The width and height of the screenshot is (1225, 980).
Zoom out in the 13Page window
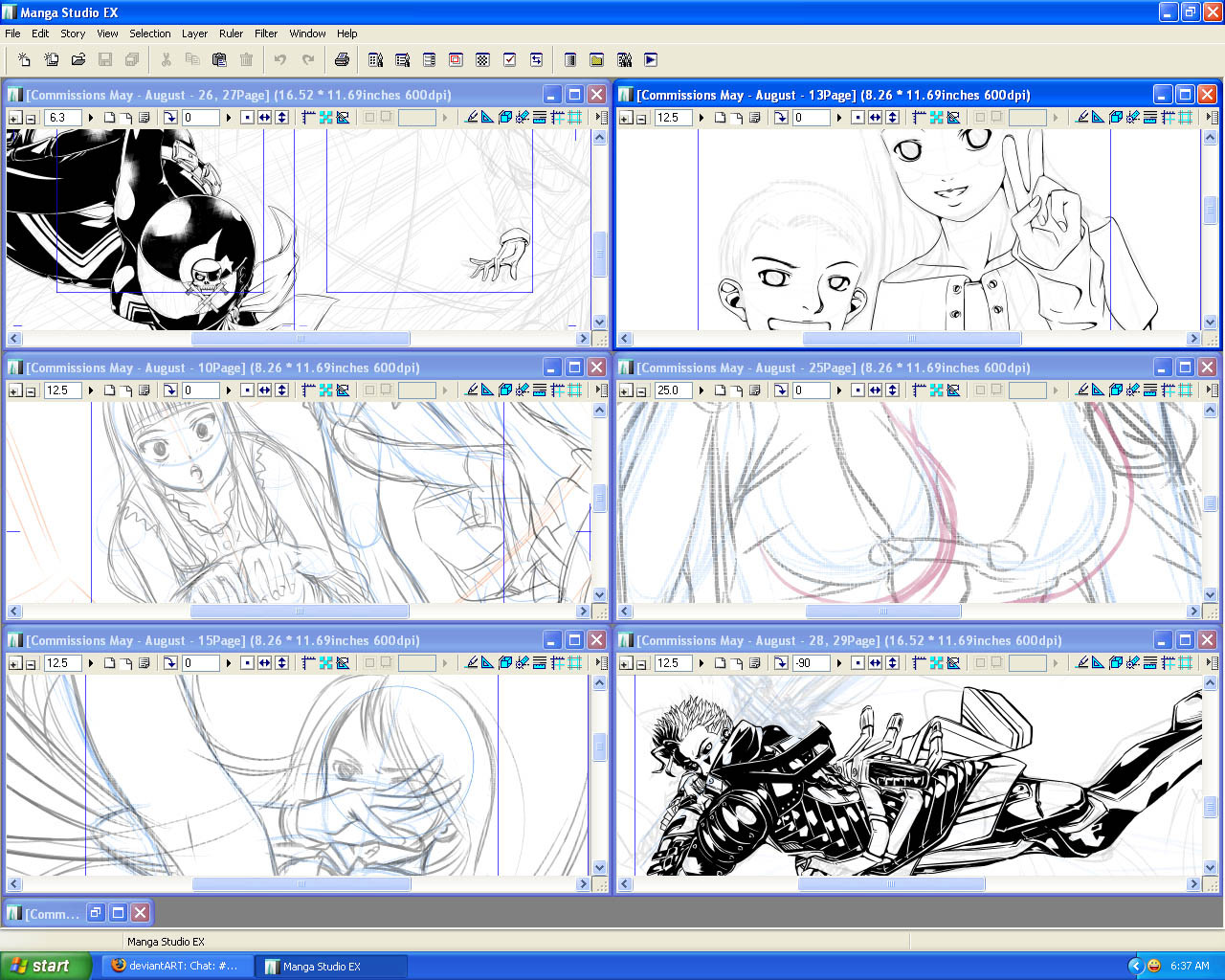tap(641, 118)
